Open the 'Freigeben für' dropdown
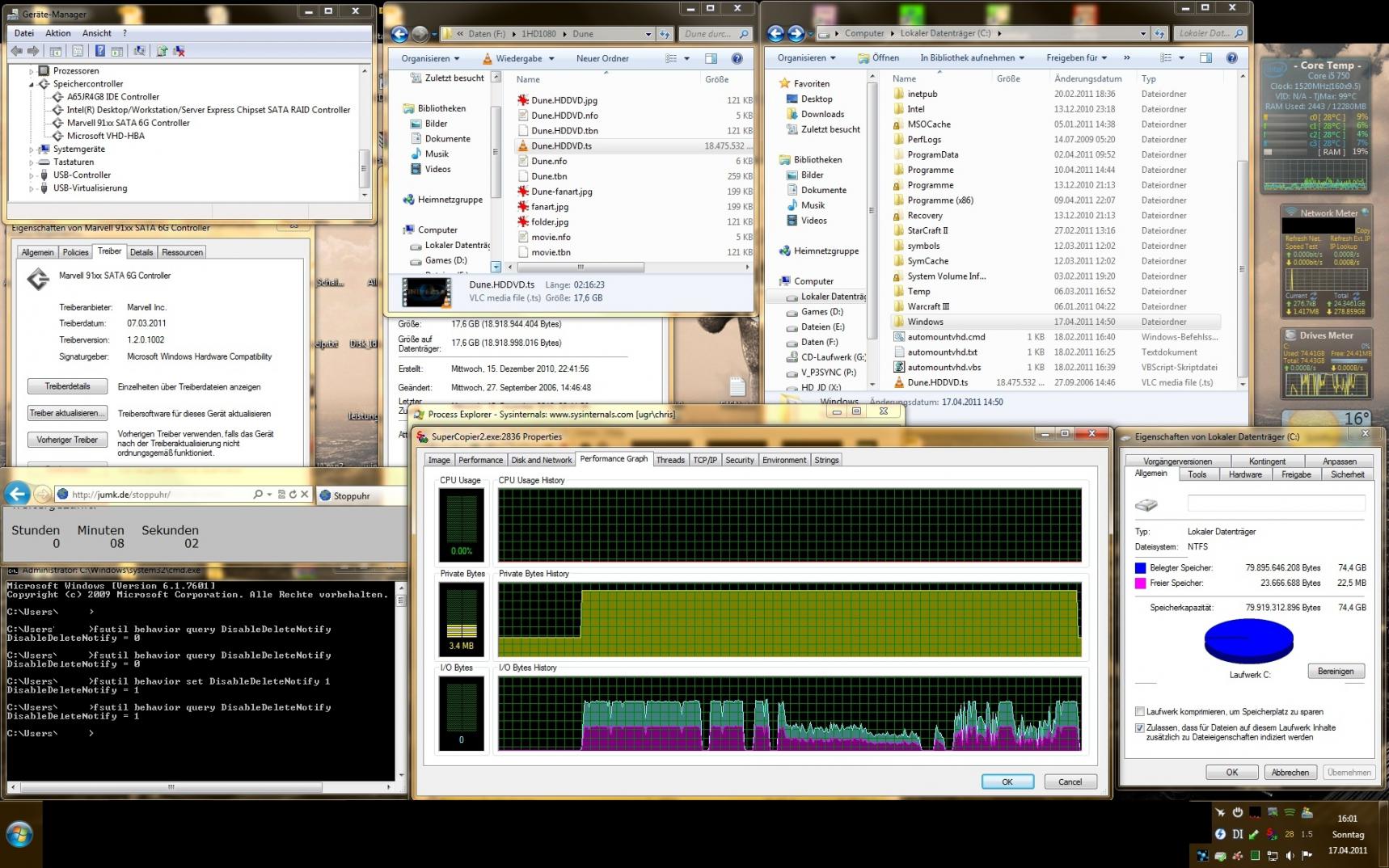This screenshot has height=868, width=1389. pyautogui.click(x=1076, y=58)
